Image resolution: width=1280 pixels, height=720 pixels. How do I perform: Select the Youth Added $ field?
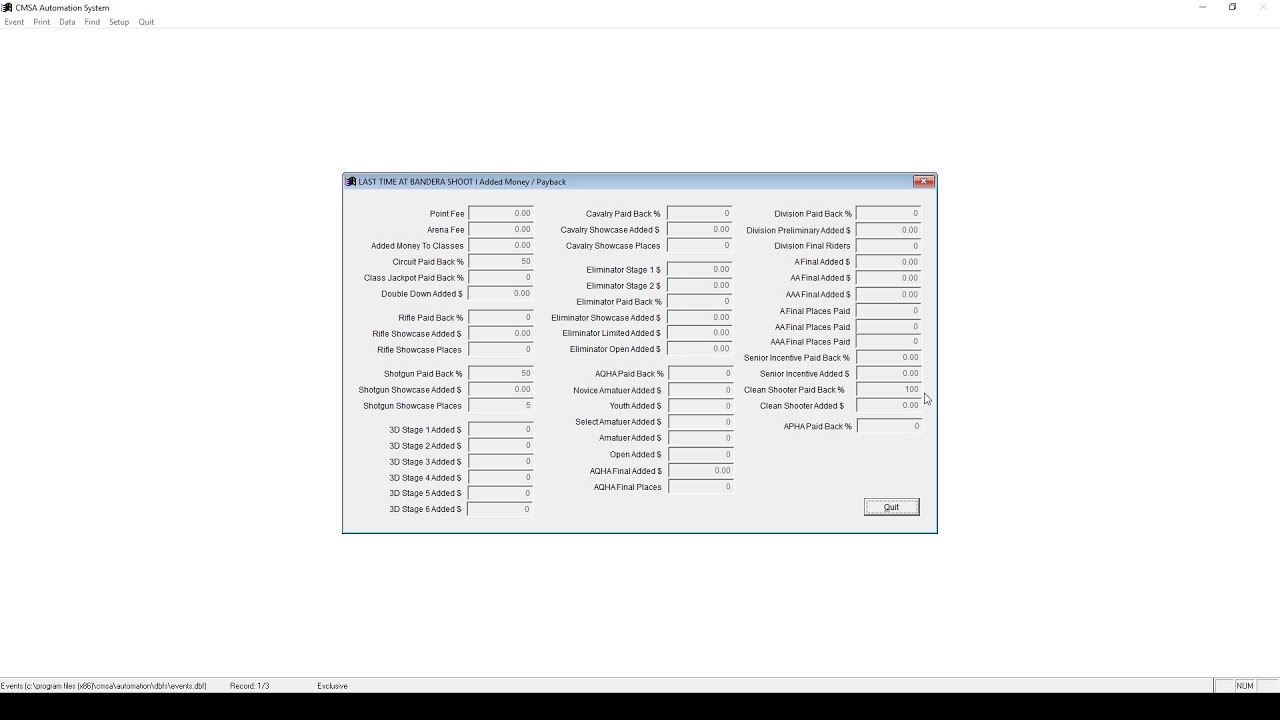tap(700, 405)
